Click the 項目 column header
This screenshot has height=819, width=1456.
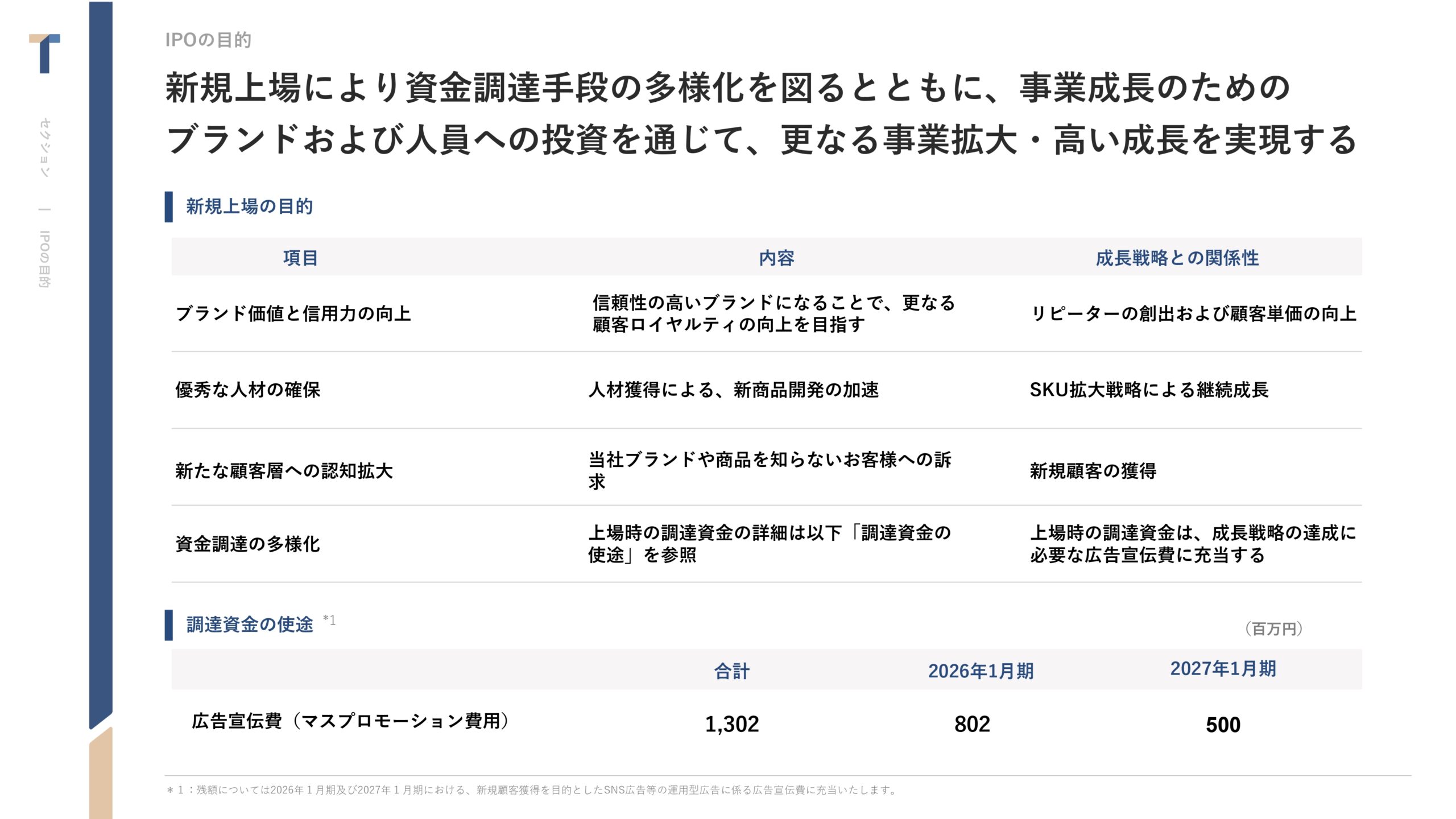[x=300, y=258]
